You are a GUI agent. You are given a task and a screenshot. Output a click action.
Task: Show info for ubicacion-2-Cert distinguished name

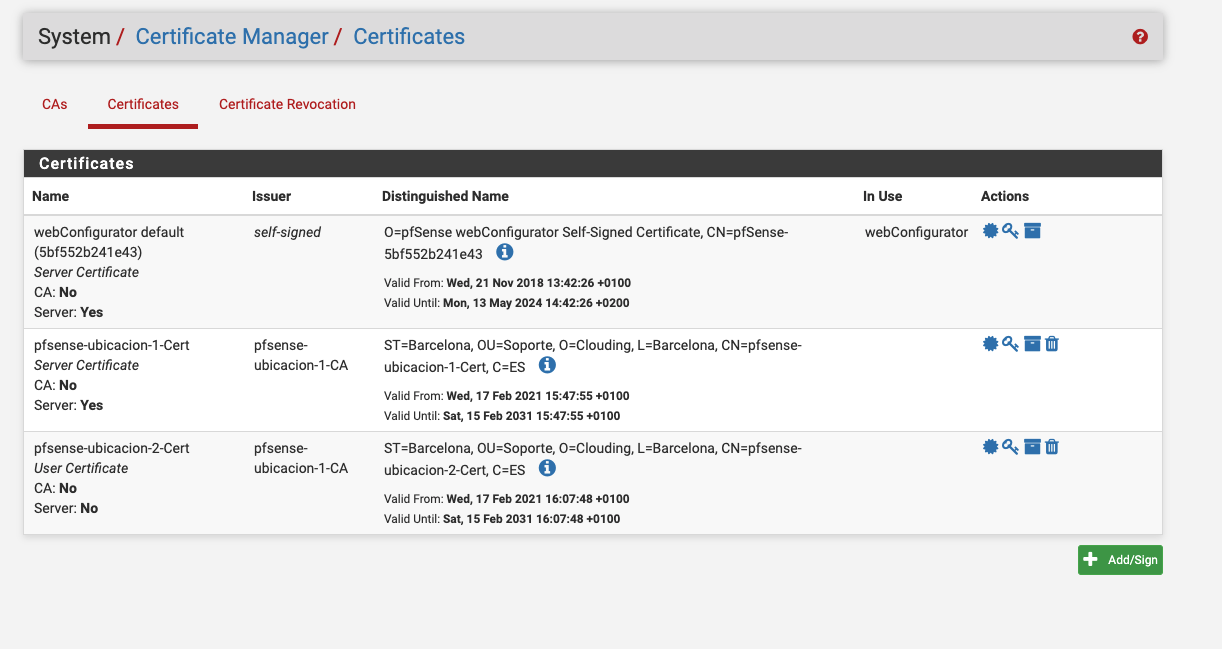point(547,468)
